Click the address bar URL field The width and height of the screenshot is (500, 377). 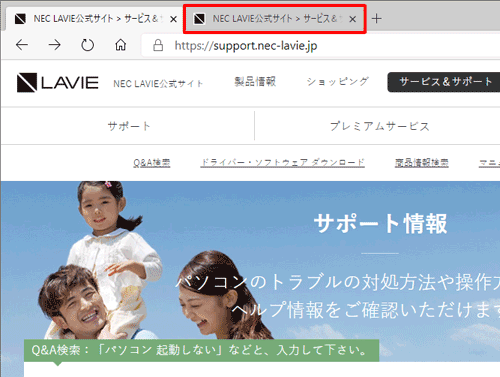click(320, 45)
